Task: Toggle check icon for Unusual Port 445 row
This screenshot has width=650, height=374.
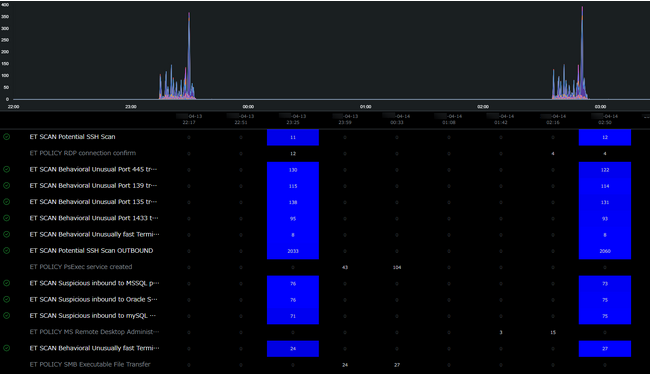Action: pyautogui.click(x=7, y=169)
